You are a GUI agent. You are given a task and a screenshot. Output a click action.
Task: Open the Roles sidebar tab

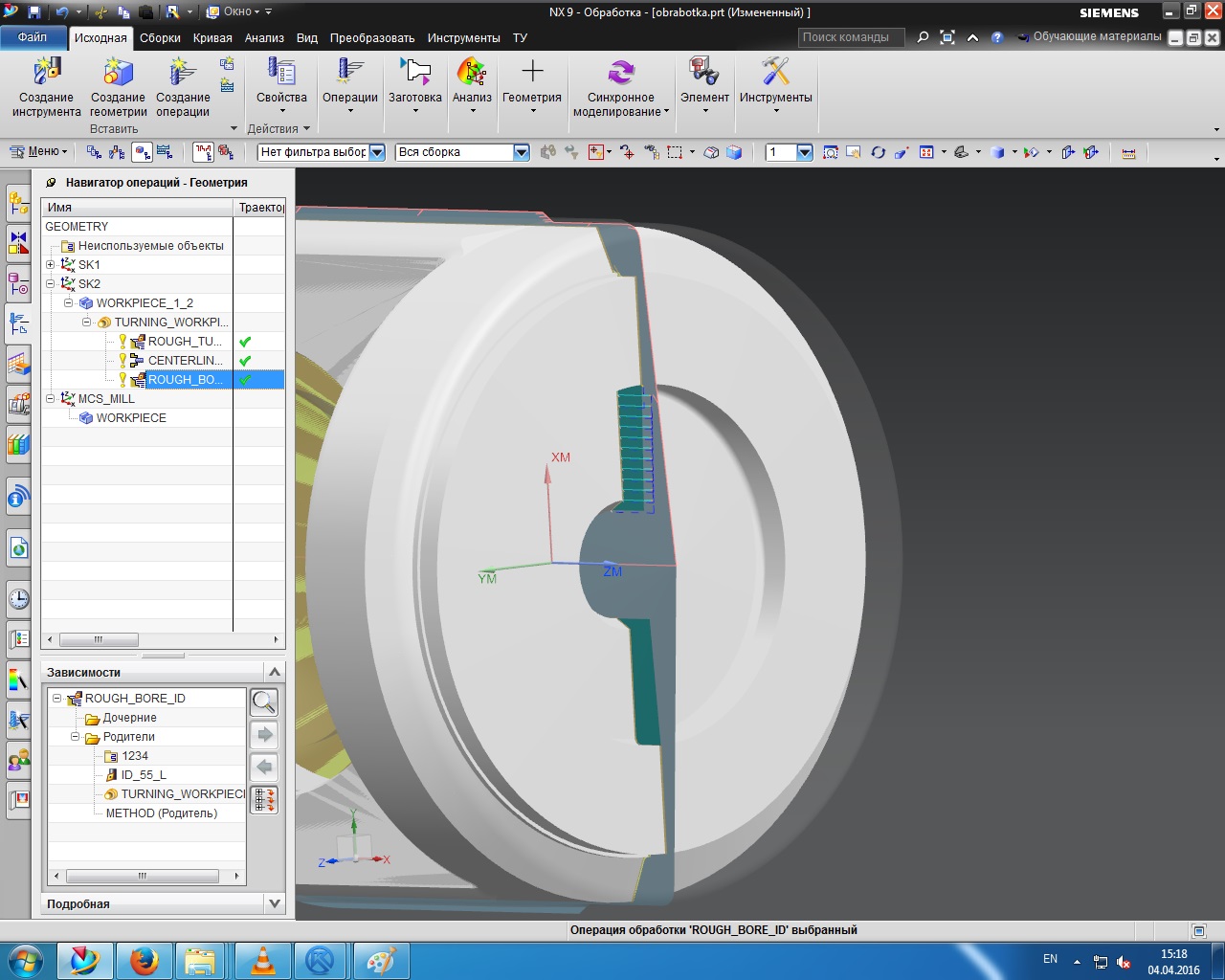(x=18, y=762)
